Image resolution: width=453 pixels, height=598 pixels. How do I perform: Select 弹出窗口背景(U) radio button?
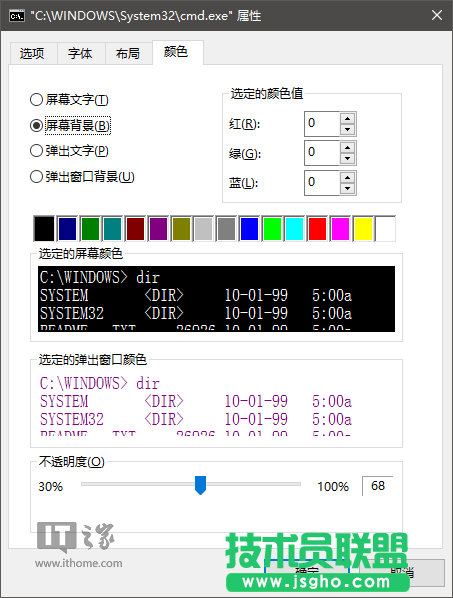82,177
